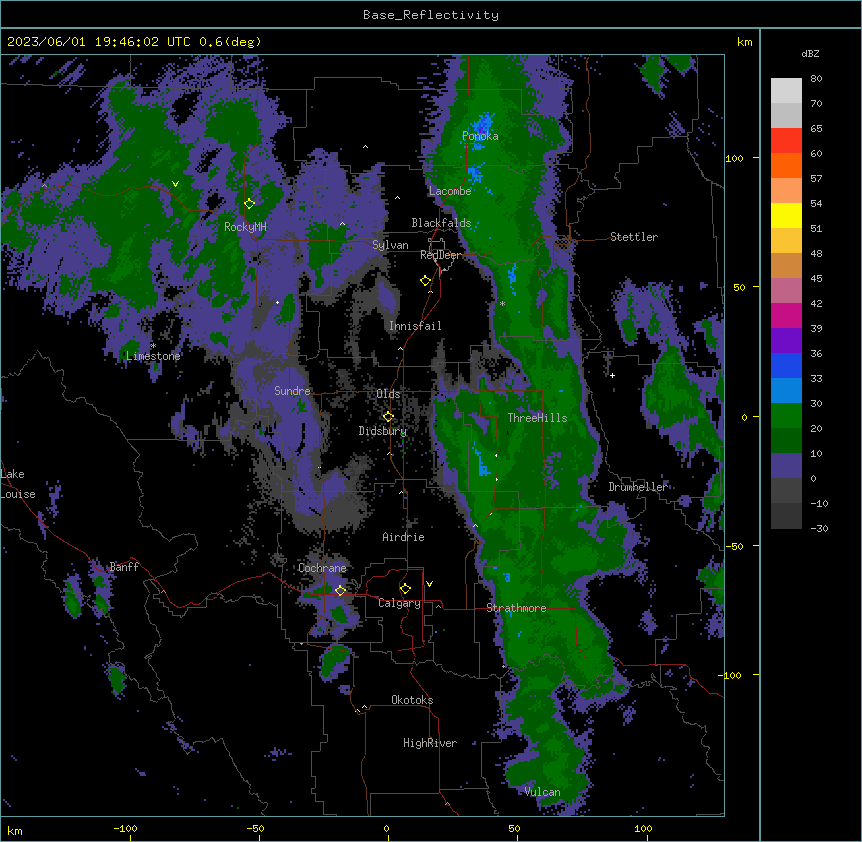Click the yellow diamond marker above Didsbury

click(388, 417)
